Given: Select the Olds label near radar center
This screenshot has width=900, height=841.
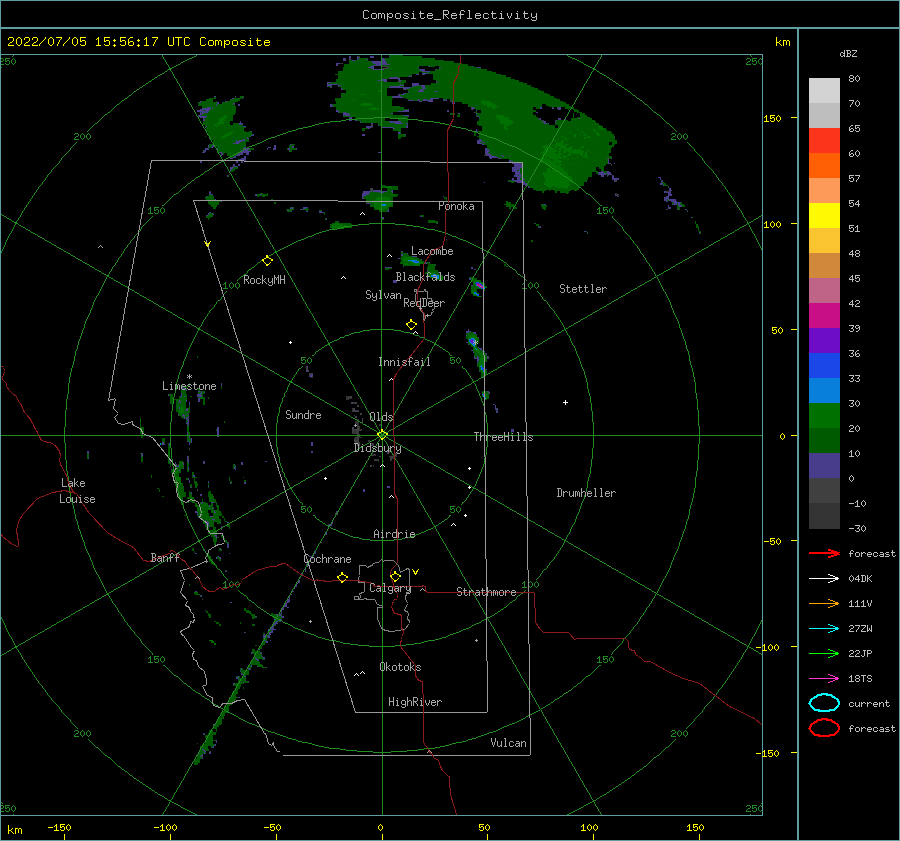Looking at the screenshot, I should 381,417.
